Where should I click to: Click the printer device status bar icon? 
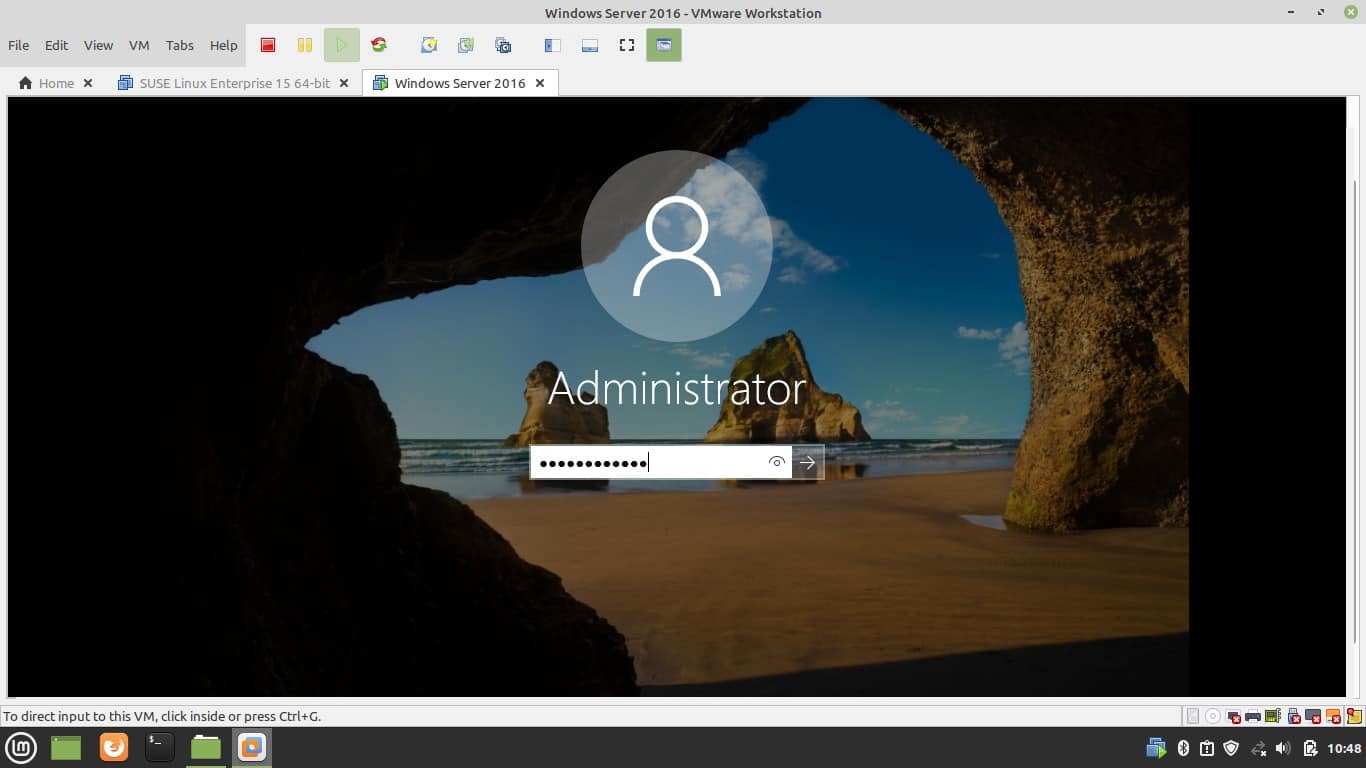tap(1253, 716)
